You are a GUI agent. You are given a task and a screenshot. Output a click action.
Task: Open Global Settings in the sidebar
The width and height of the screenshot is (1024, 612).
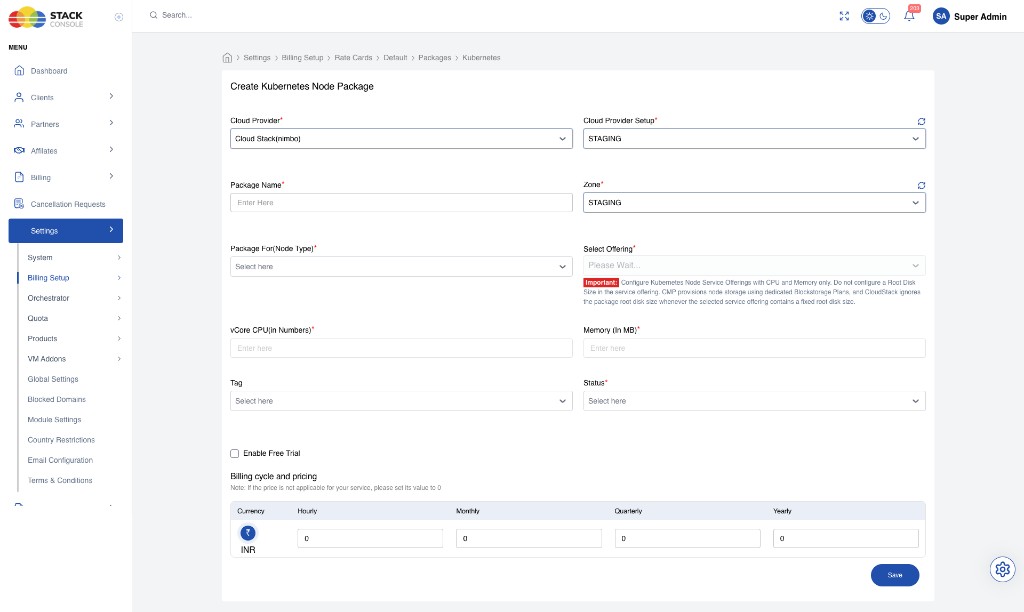coord(53,379)
